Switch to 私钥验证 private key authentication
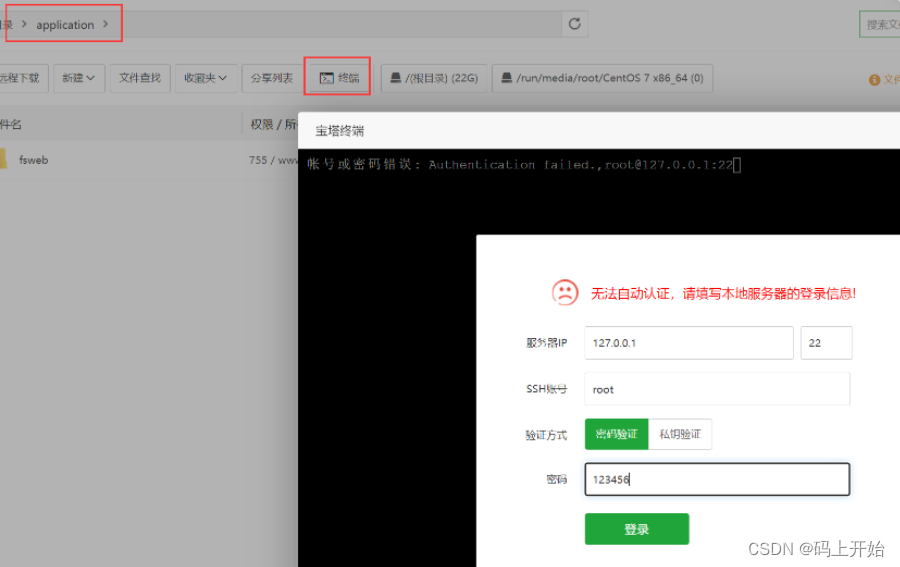Viewport: 900px width, 567px height. click(x=680, y=434)
